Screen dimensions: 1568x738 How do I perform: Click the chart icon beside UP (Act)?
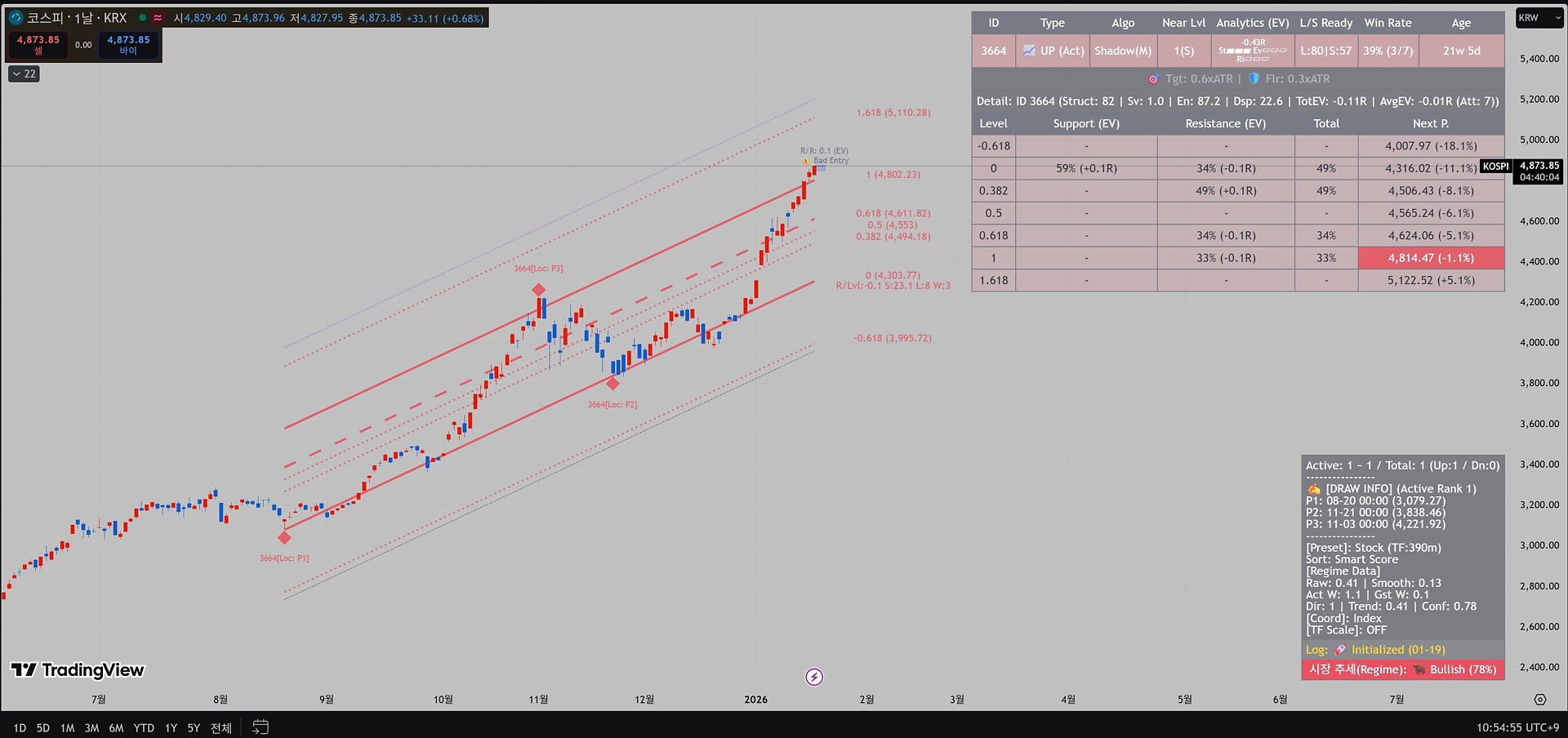(1029, 51)
